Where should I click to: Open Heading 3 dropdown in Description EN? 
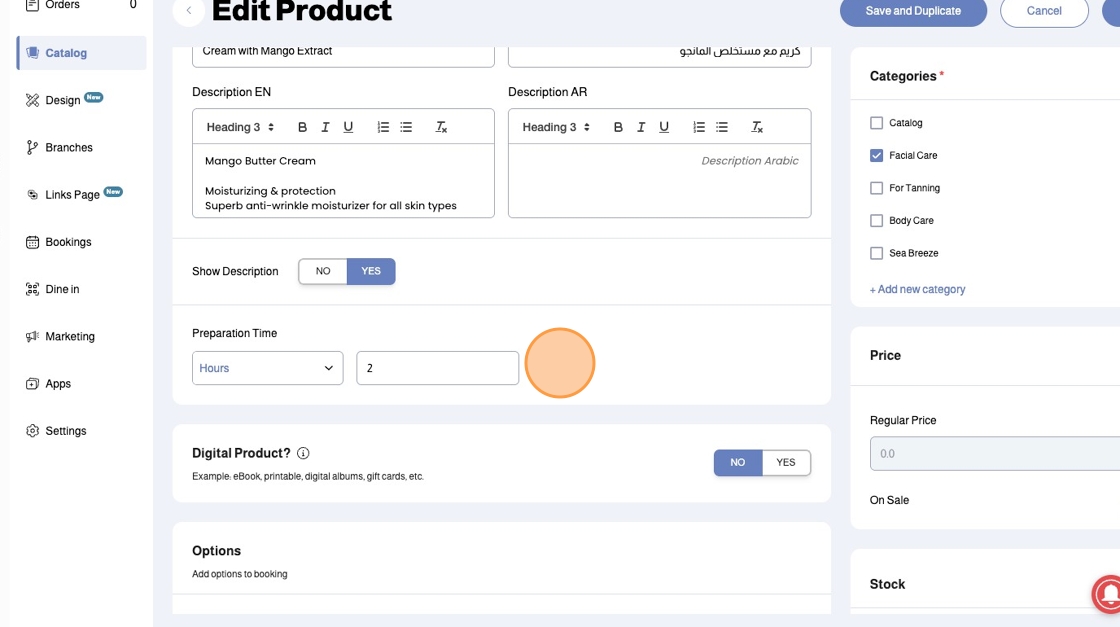pyautogui.click(x=240, y=127)
